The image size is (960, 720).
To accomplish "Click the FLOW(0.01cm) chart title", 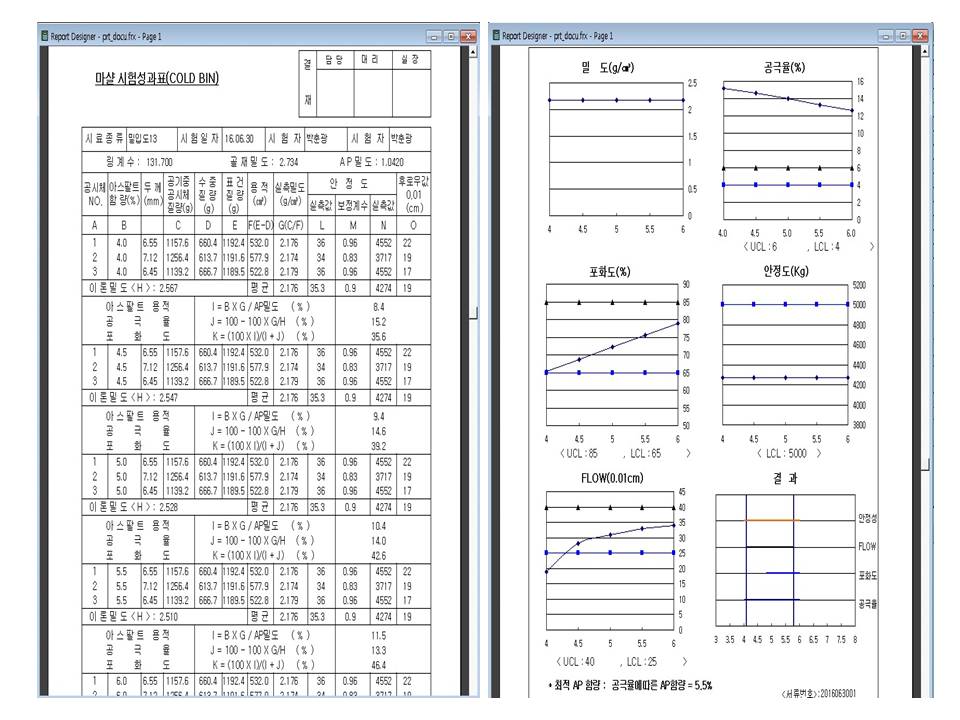I will 612,478.
